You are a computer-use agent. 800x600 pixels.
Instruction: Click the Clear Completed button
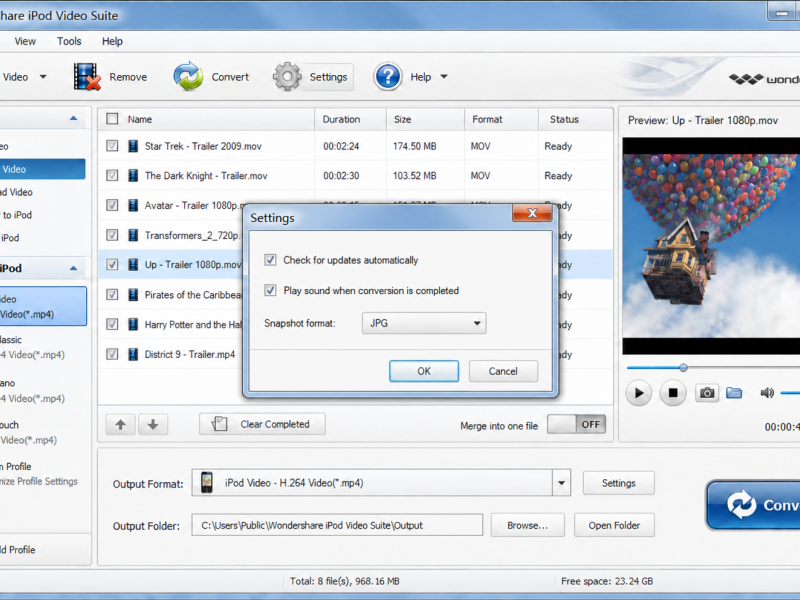[x=262, y=424]
